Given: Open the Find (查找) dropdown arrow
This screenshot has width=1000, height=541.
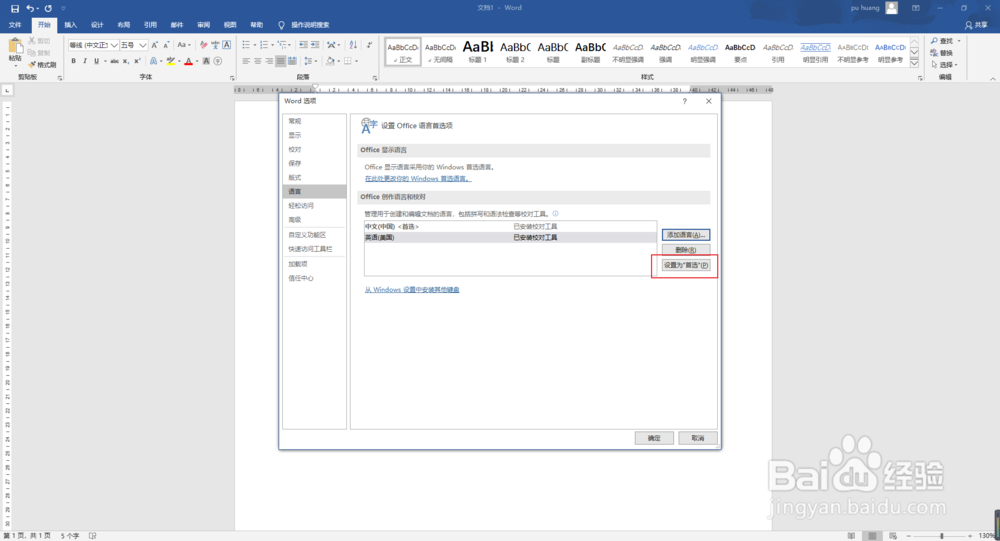Looking at the screenshot, I should 959,41.
